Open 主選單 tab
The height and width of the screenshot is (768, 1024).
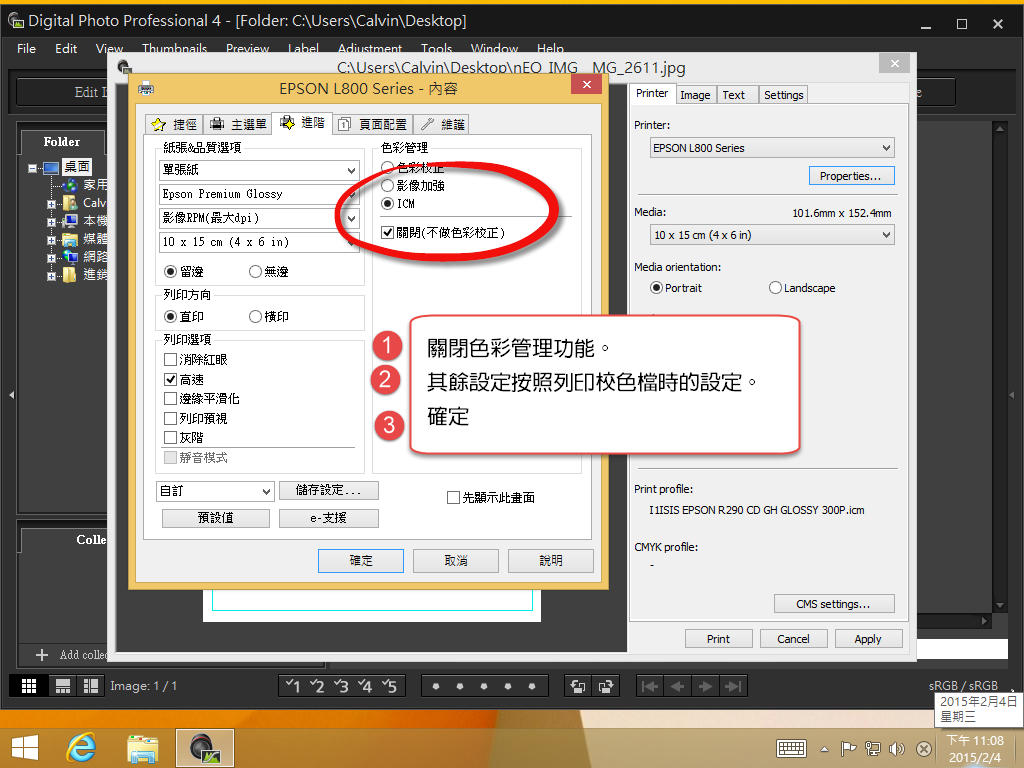tap(238, 124)
